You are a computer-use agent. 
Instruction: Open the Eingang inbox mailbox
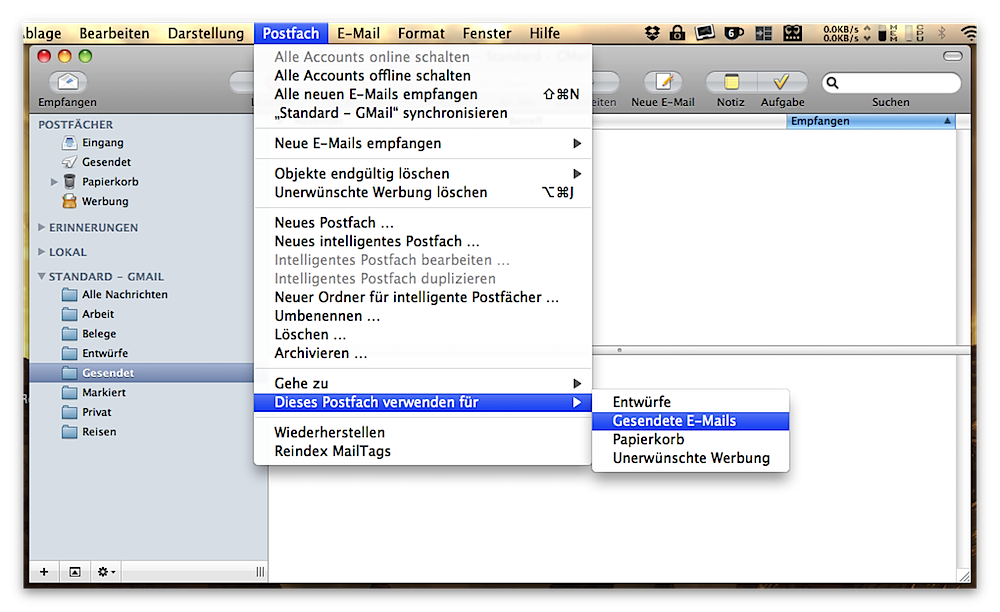click(102, 143)
